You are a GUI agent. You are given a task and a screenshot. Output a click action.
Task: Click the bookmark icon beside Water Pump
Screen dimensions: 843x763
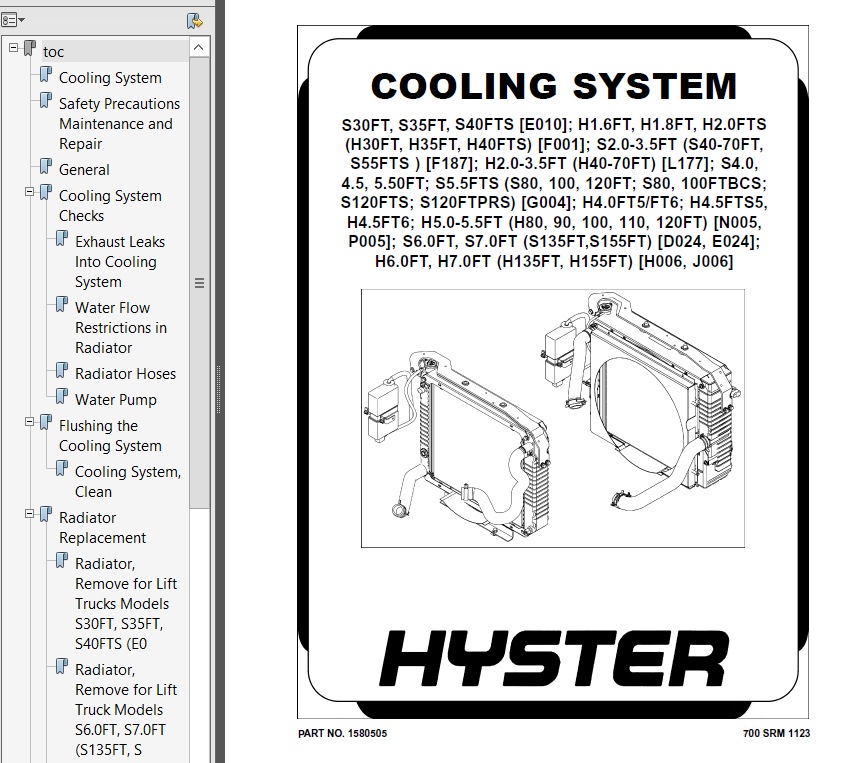click(62, 396)
